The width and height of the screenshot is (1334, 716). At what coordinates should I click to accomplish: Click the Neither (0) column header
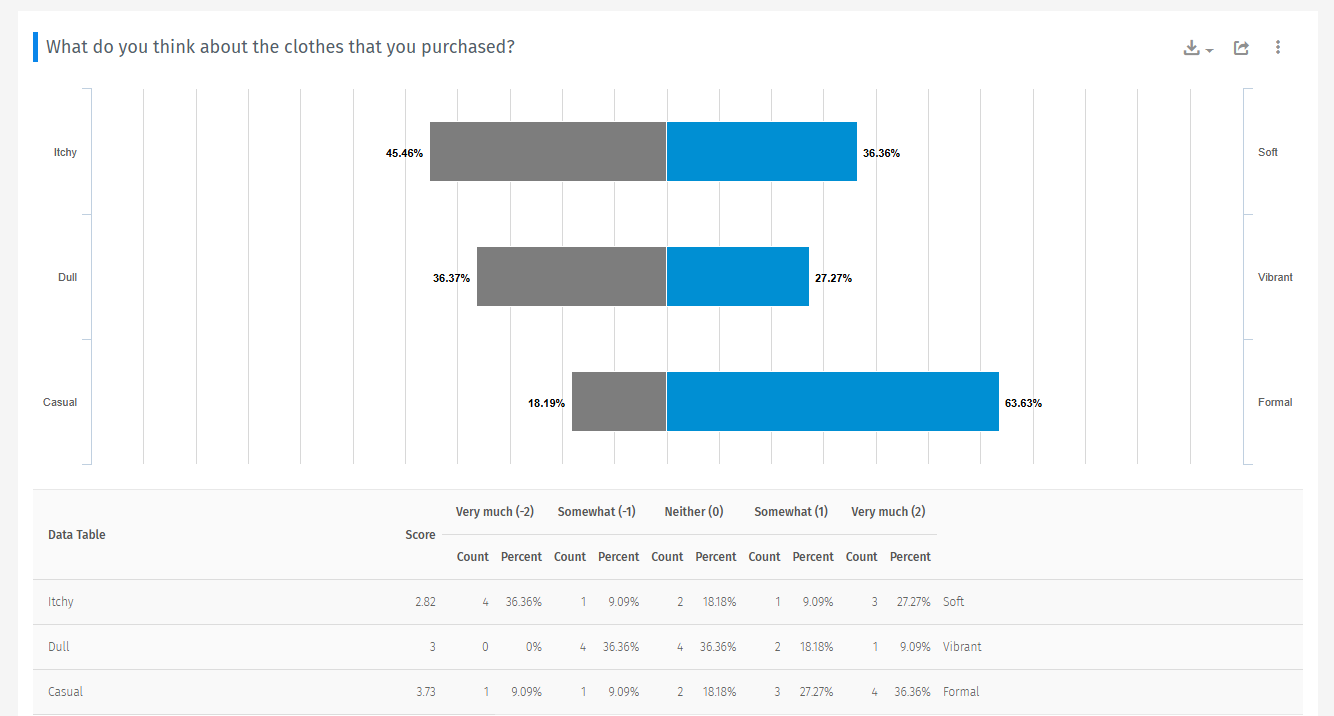(693, 511)
